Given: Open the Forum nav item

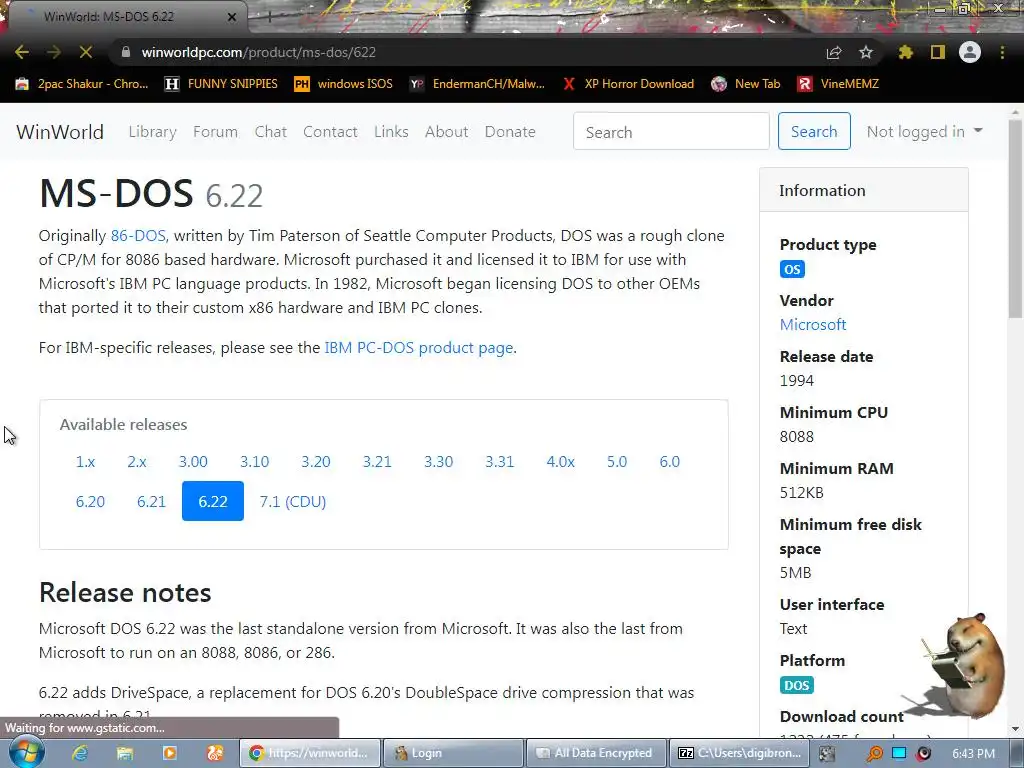Looking at the screenshot, I should [x=215, y=131].
